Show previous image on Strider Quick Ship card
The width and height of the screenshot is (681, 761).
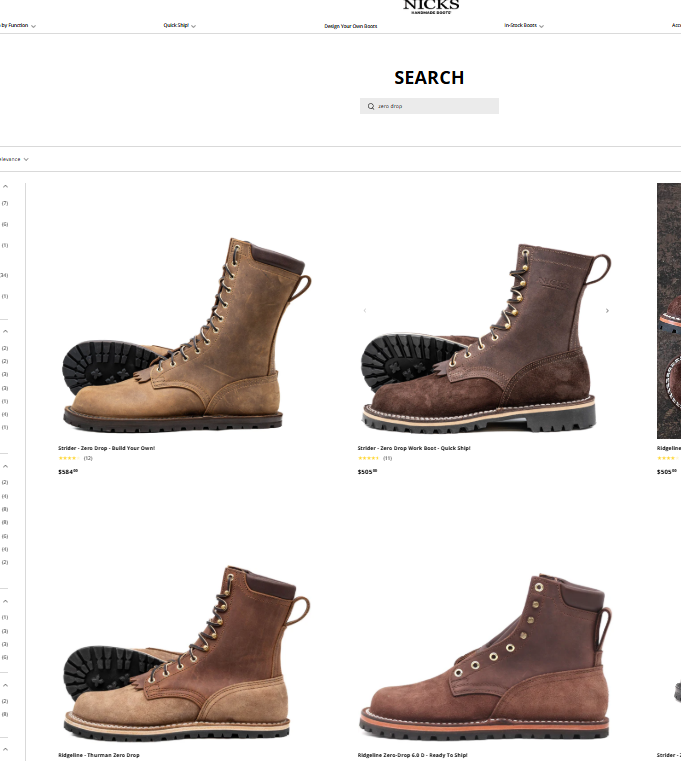365,311
